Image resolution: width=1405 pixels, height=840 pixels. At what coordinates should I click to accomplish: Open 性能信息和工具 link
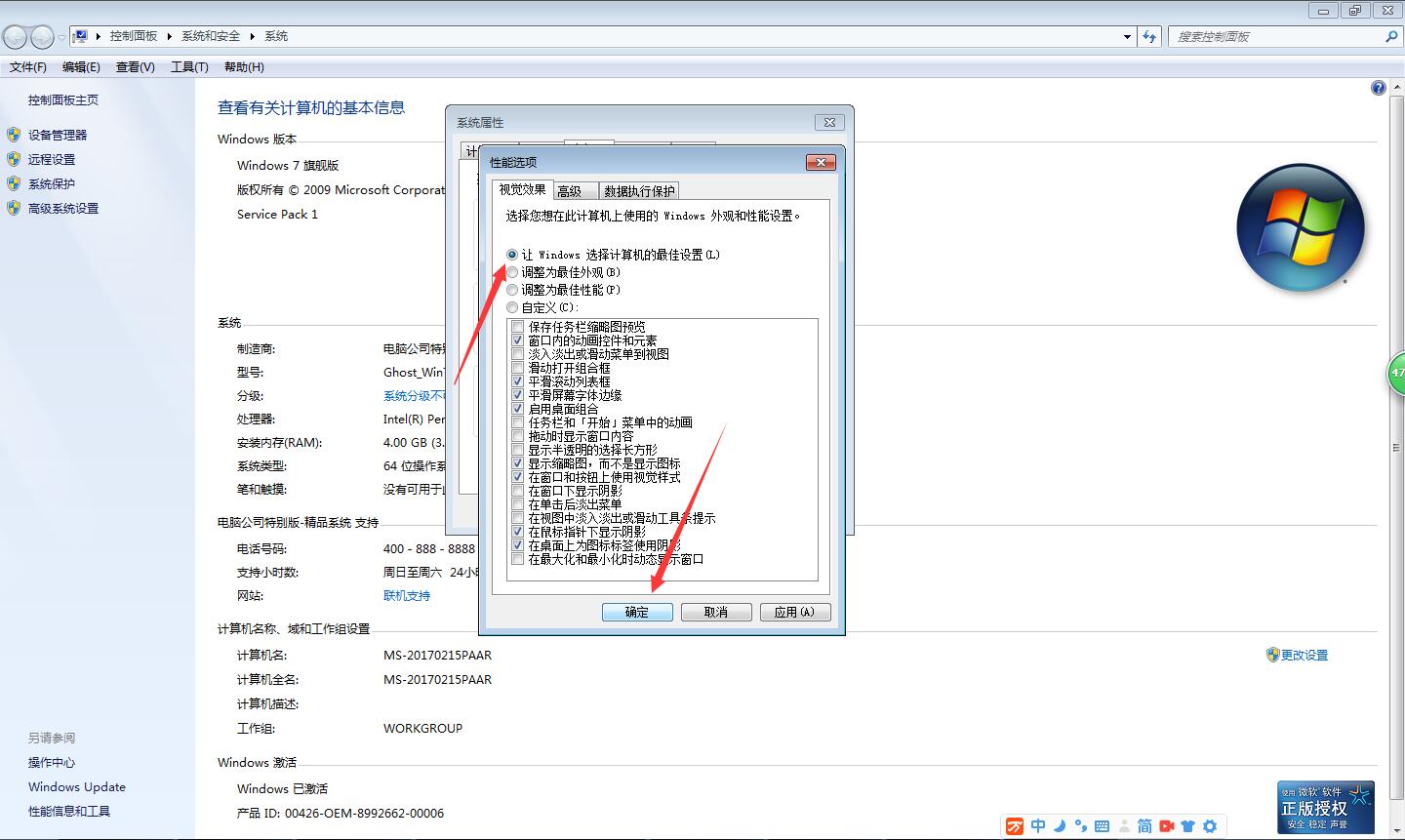[69, 812]
